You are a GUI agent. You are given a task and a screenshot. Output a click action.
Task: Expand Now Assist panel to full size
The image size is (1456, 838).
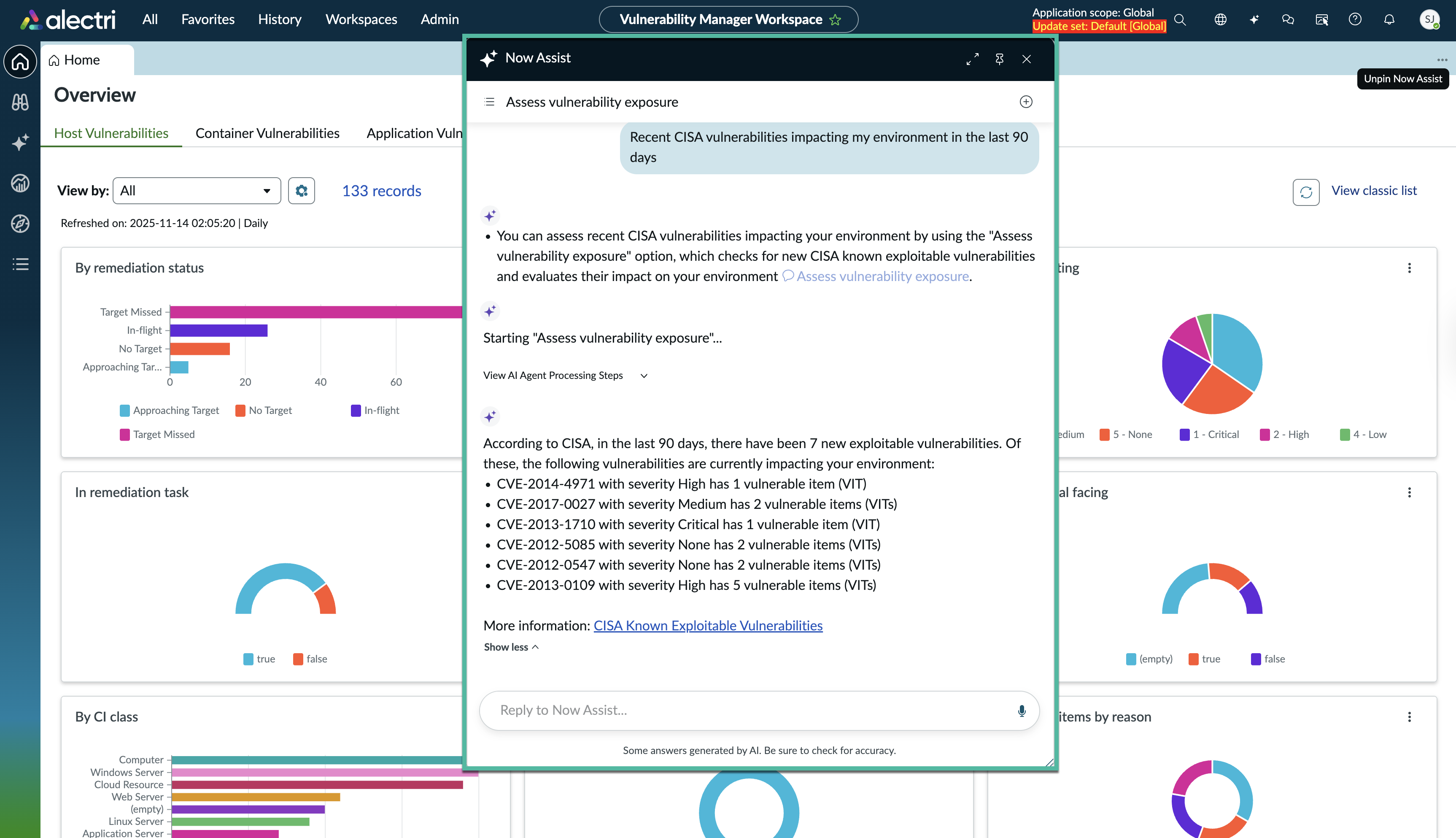[x=972, y=59]
